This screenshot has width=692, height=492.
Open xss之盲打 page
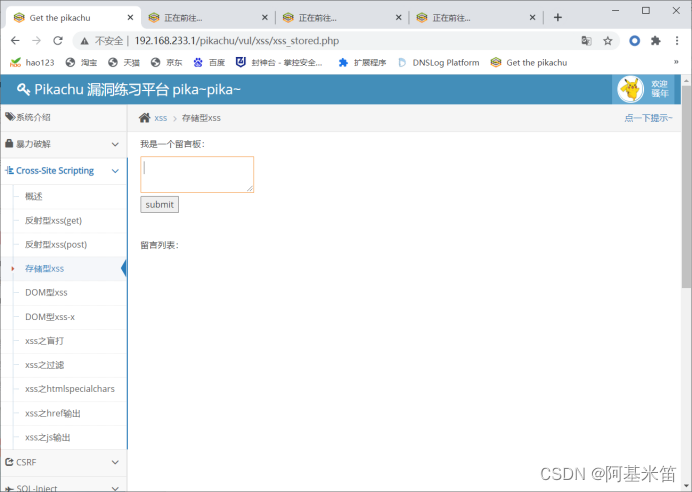point(45,341)
